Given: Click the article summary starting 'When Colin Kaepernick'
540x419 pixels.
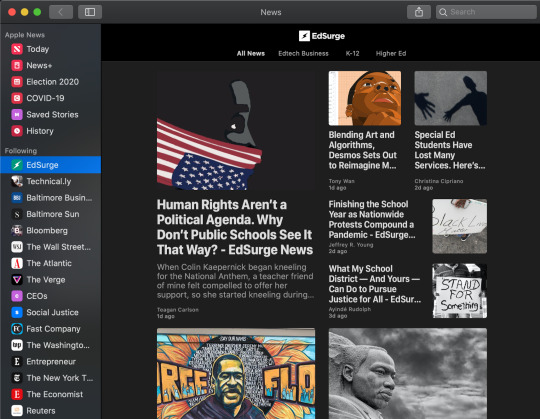Looking at the screenshot, I should [235, 281].
